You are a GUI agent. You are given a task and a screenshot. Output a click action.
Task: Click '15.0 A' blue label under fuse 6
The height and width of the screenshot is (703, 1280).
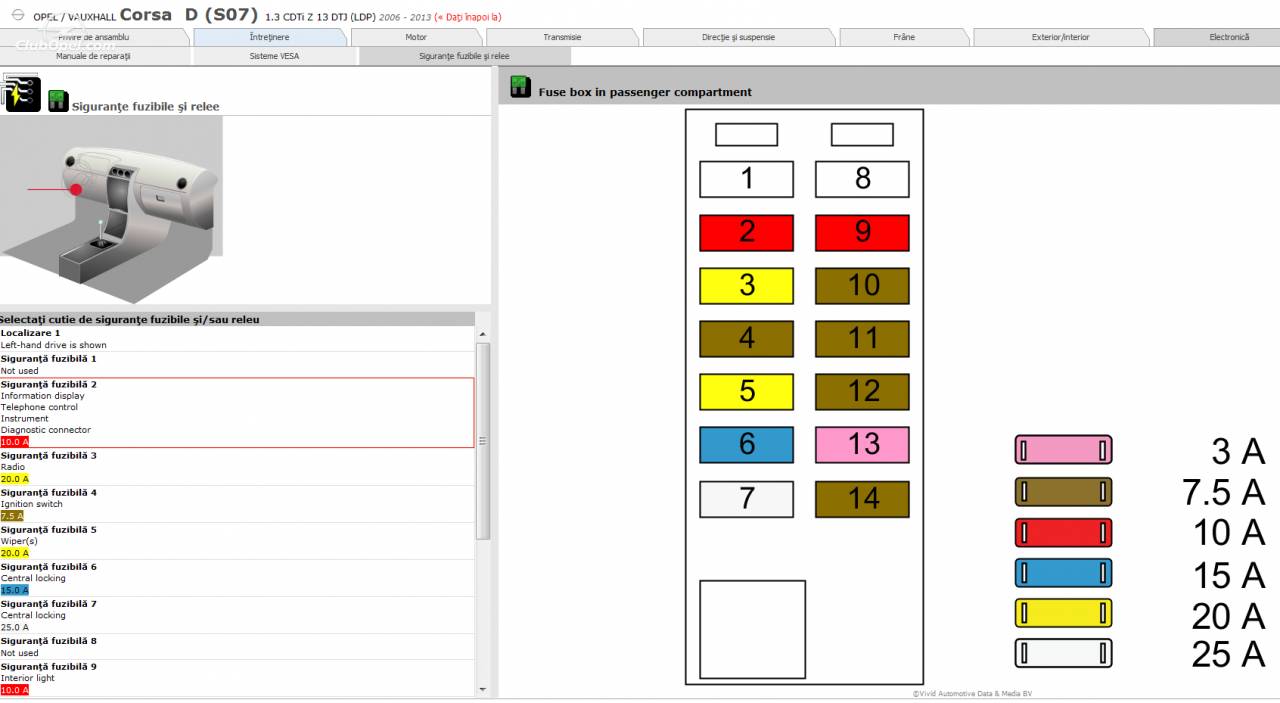[14, 590]
